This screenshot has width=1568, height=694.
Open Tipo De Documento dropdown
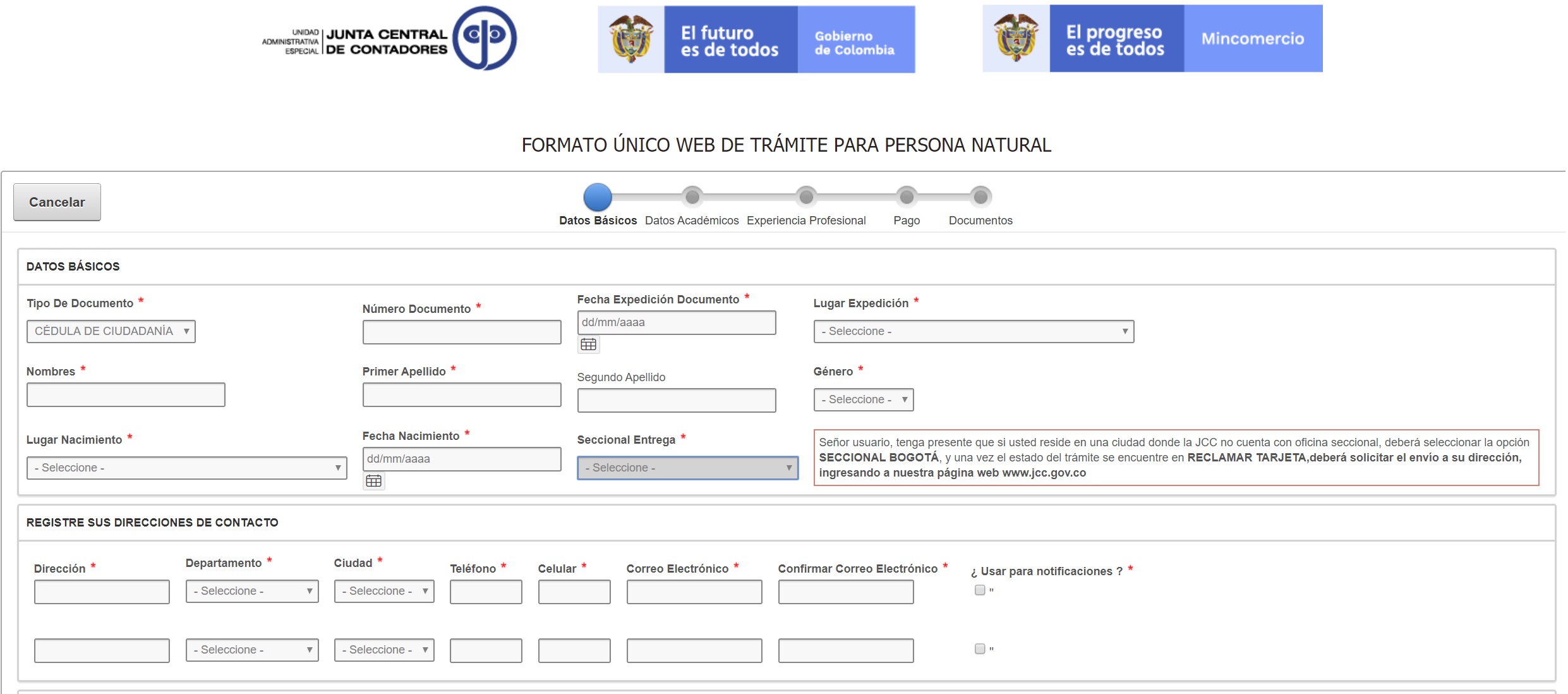[x=111, y=331]
